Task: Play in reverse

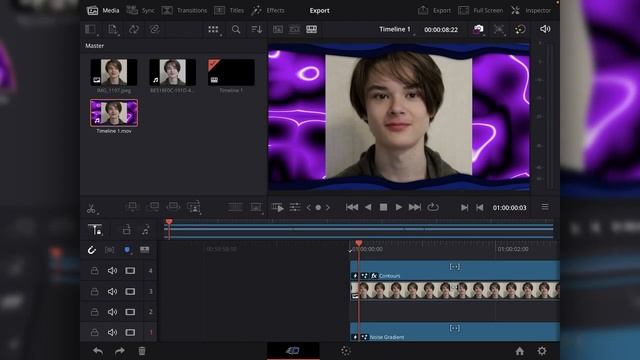Action: coord(368,207)
